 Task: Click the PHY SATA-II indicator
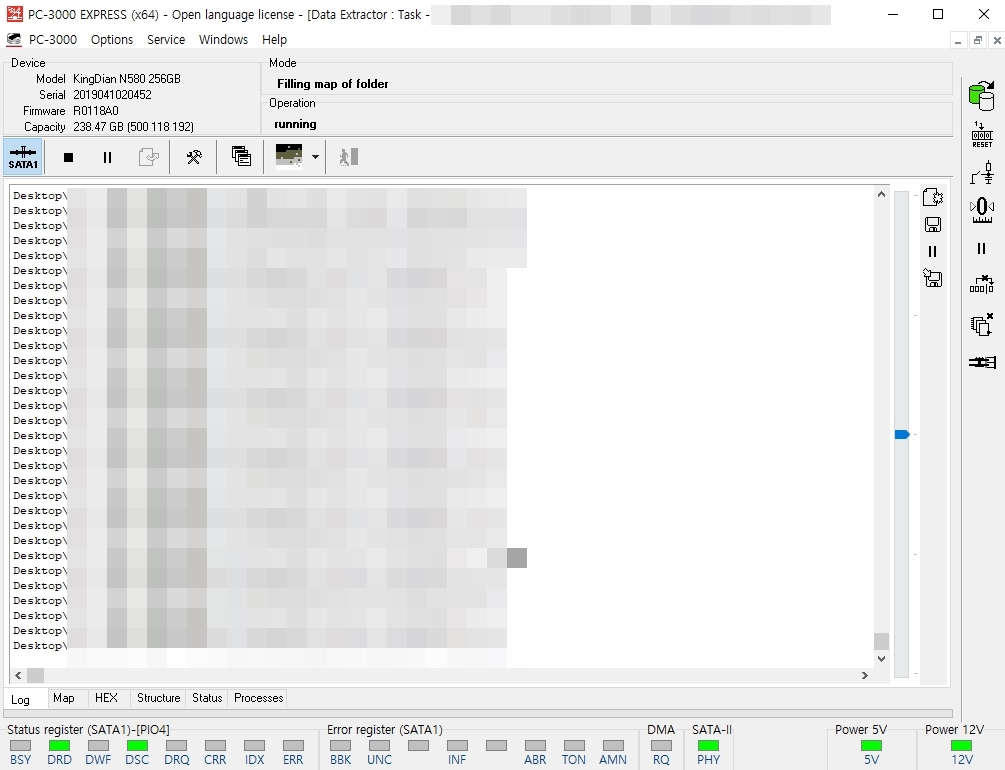pos(708,752)
